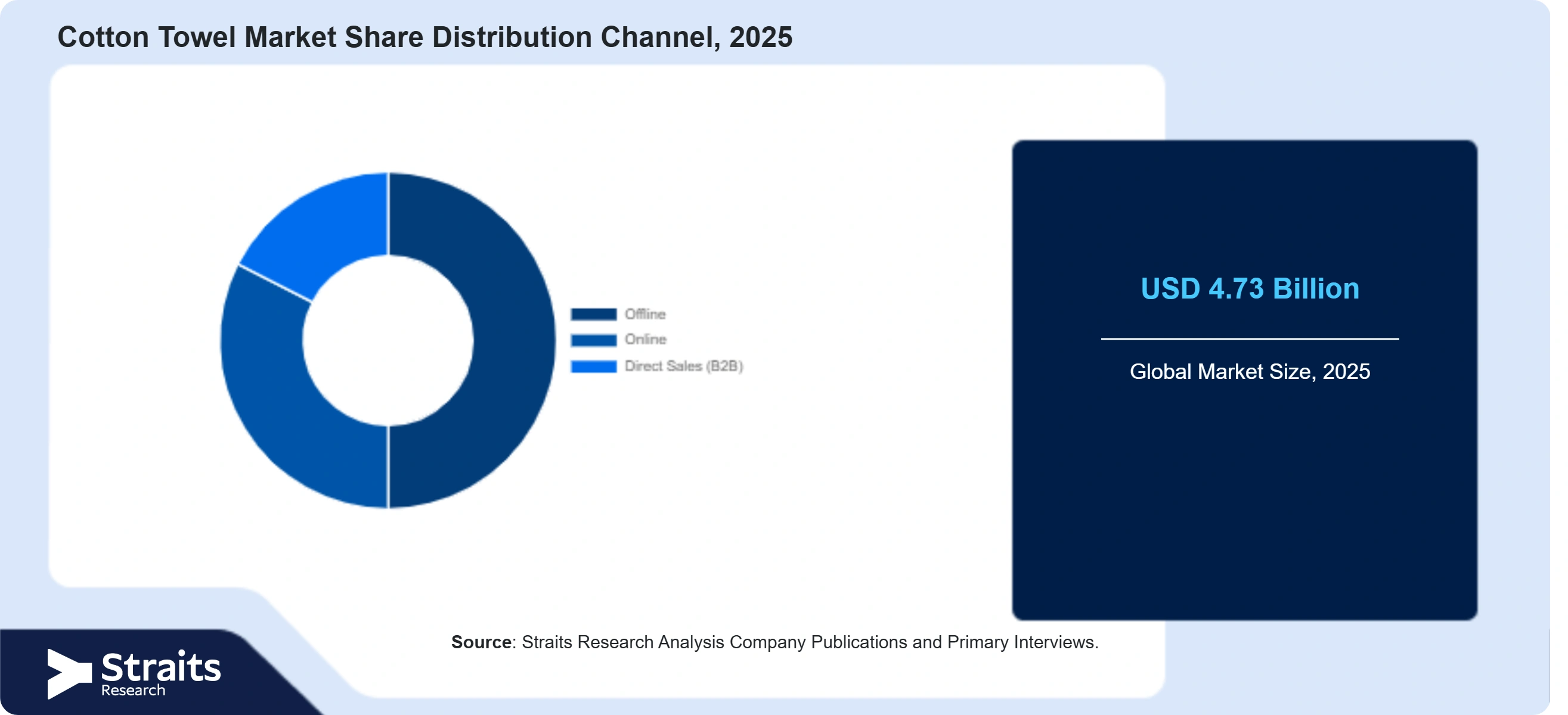The image size is (1568, 715).
Task: Click the USD 4.73 Billion value
Action: (1250, 288)
